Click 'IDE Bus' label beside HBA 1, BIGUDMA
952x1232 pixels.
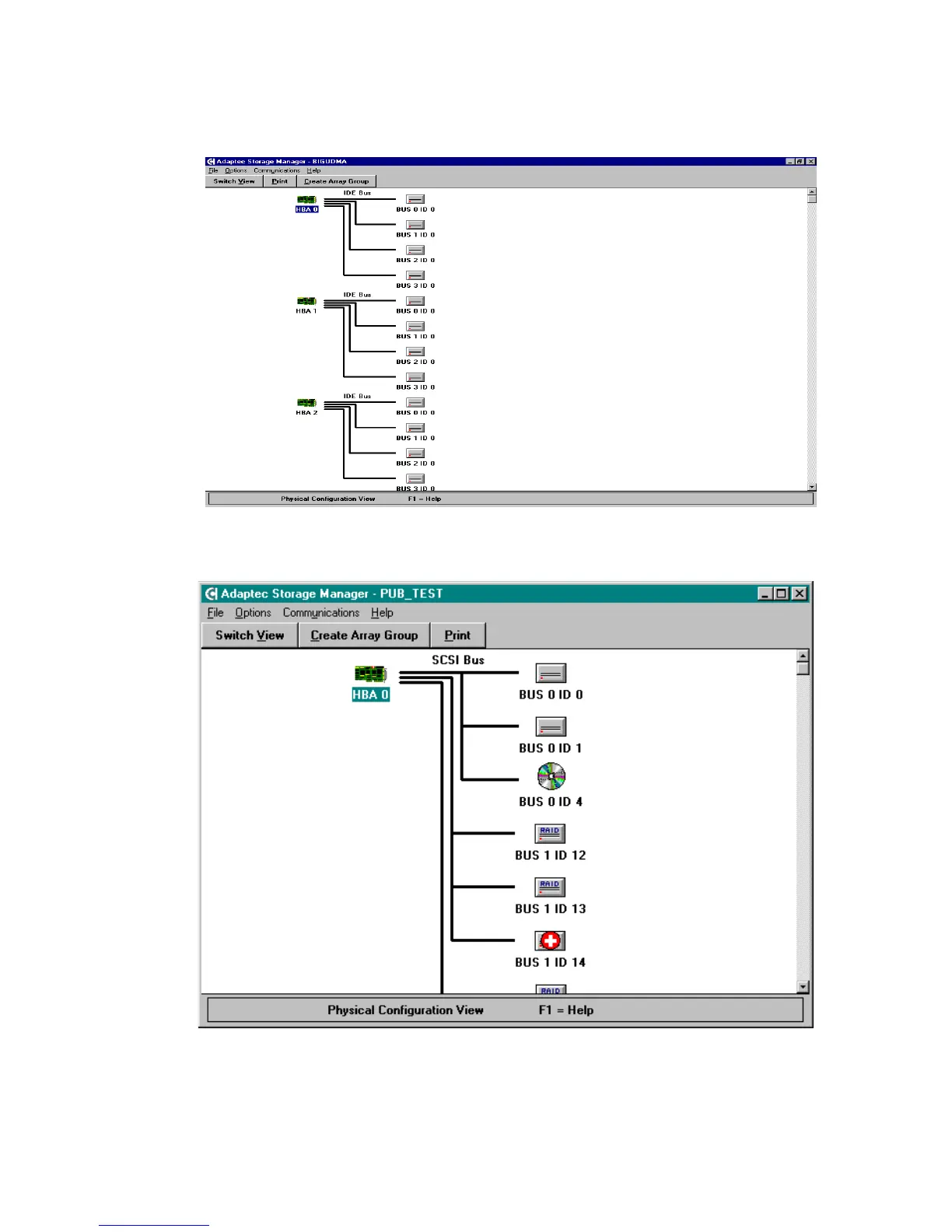click(x=358, y=295)
